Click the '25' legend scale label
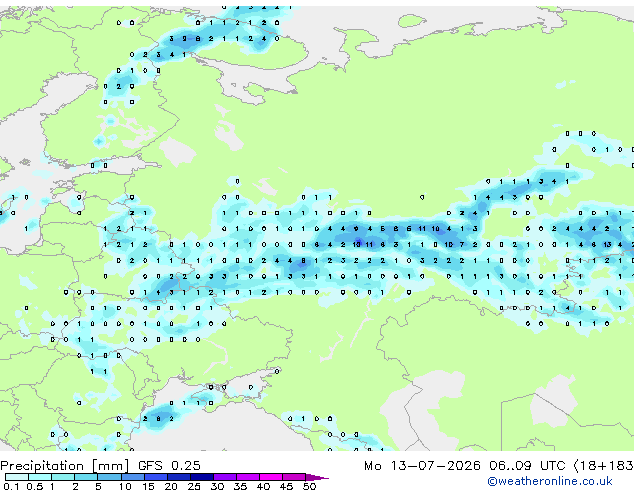The image size is (634, 490). [x=194, y=486]
